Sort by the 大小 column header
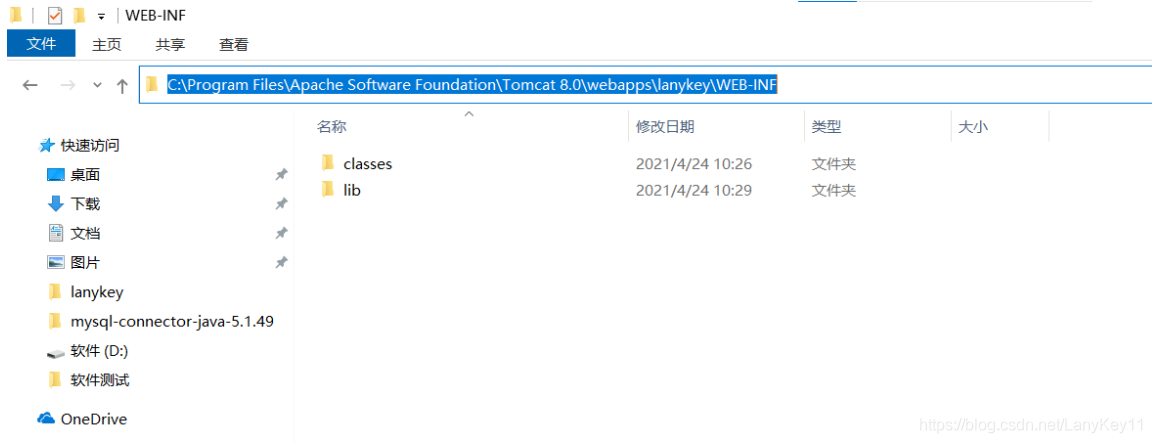Image resolution: width=1152 pixels, height=443 pixels. pos(973,126)
